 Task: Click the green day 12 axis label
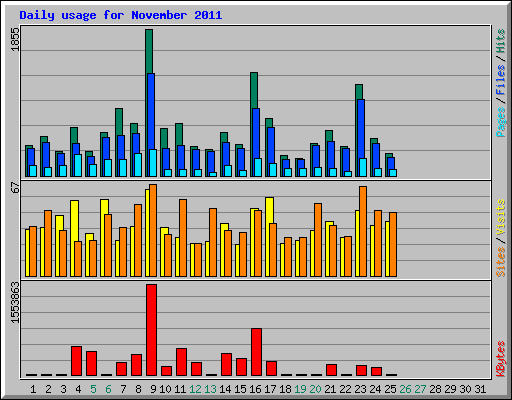point(195,389)
